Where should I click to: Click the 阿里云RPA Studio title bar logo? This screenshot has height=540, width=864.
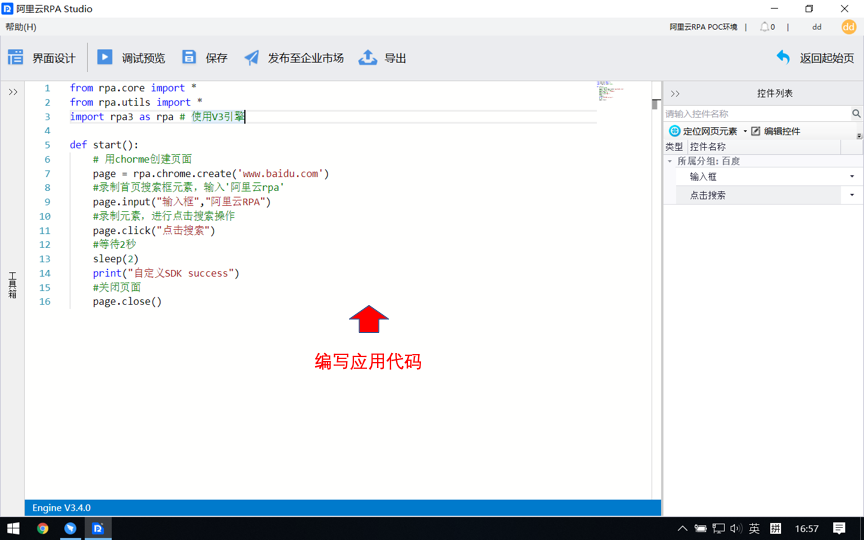pos(7,9)
